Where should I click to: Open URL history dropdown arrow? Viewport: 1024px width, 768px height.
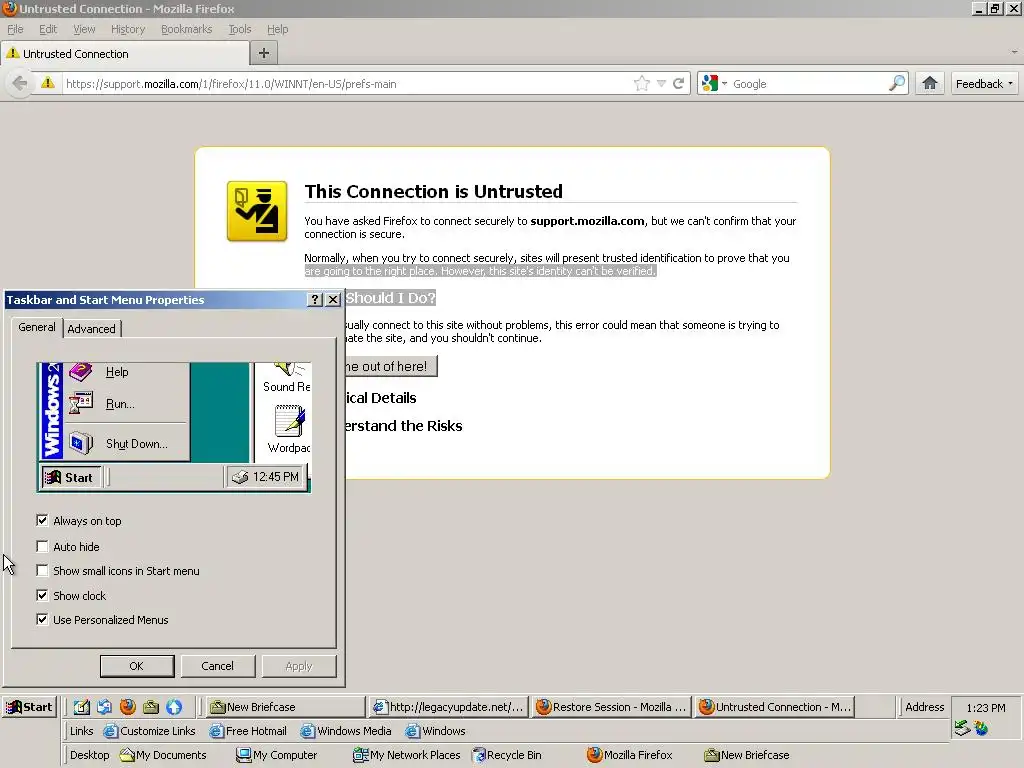pyautogui.click(x=661, y=84)
